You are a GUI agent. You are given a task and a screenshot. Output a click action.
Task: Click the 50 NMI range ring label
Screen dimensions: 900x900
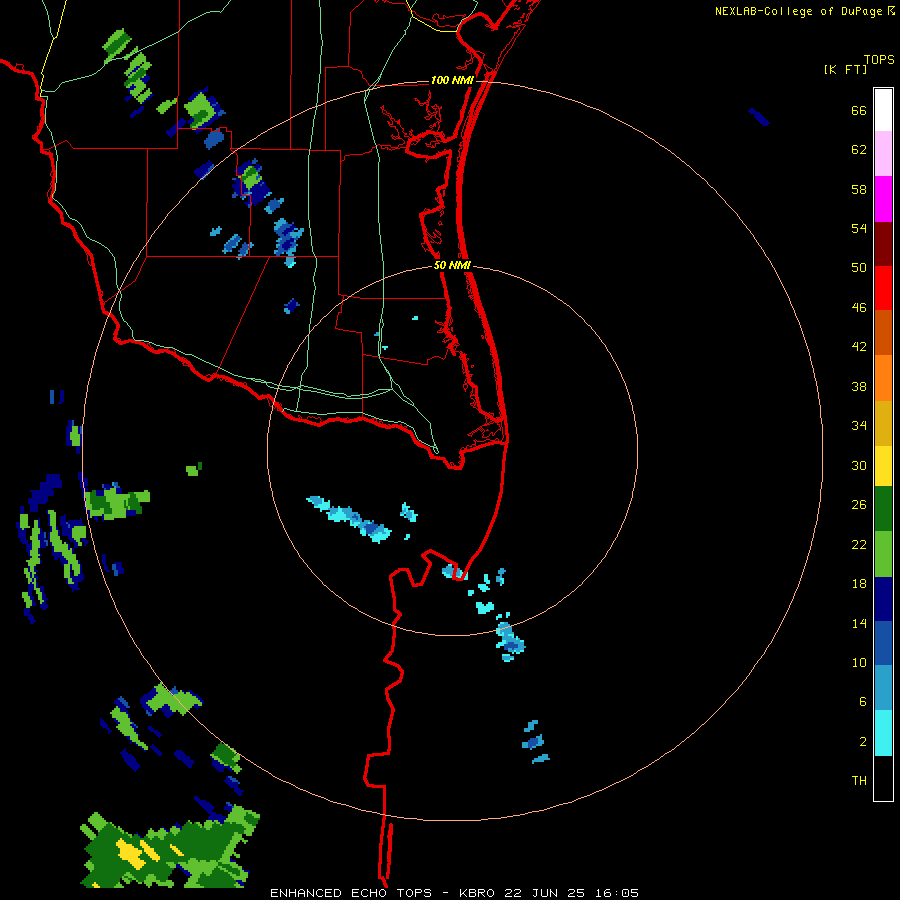(452, 265)
